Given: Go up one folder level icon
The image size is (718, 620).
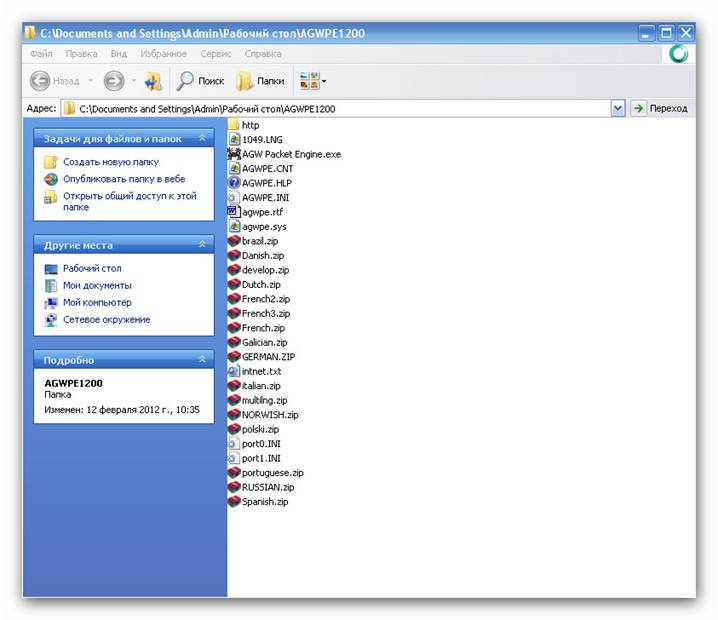Looking at the screenshot, I should click(153, 81).
